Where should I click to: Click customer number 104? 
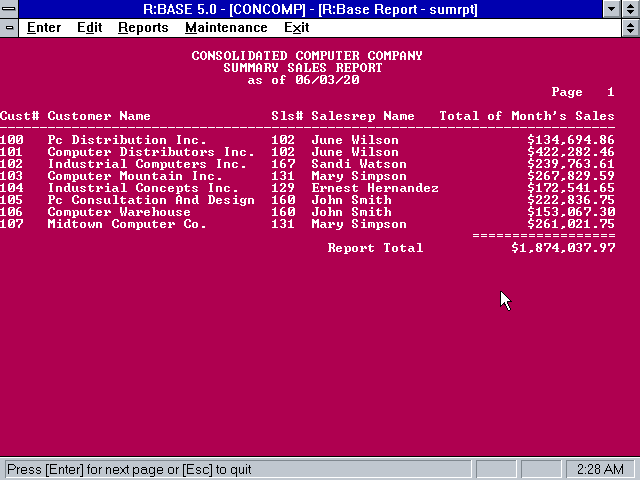click(x=12, y=188)
